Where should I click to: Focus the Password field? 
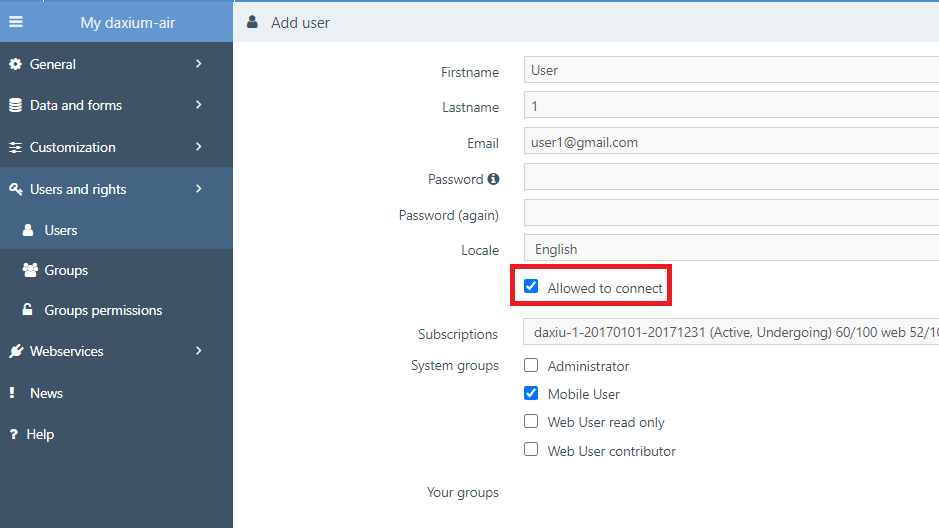[731, 177]
